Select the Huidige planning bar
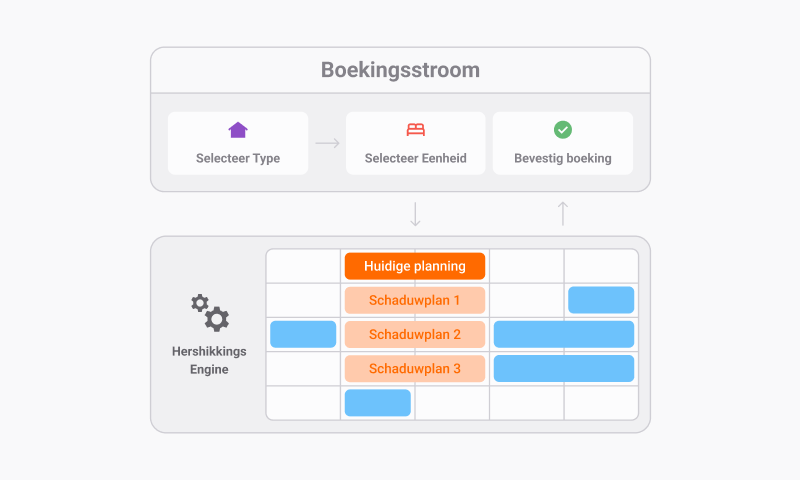The image size is (800, 480). click(415, 266)
